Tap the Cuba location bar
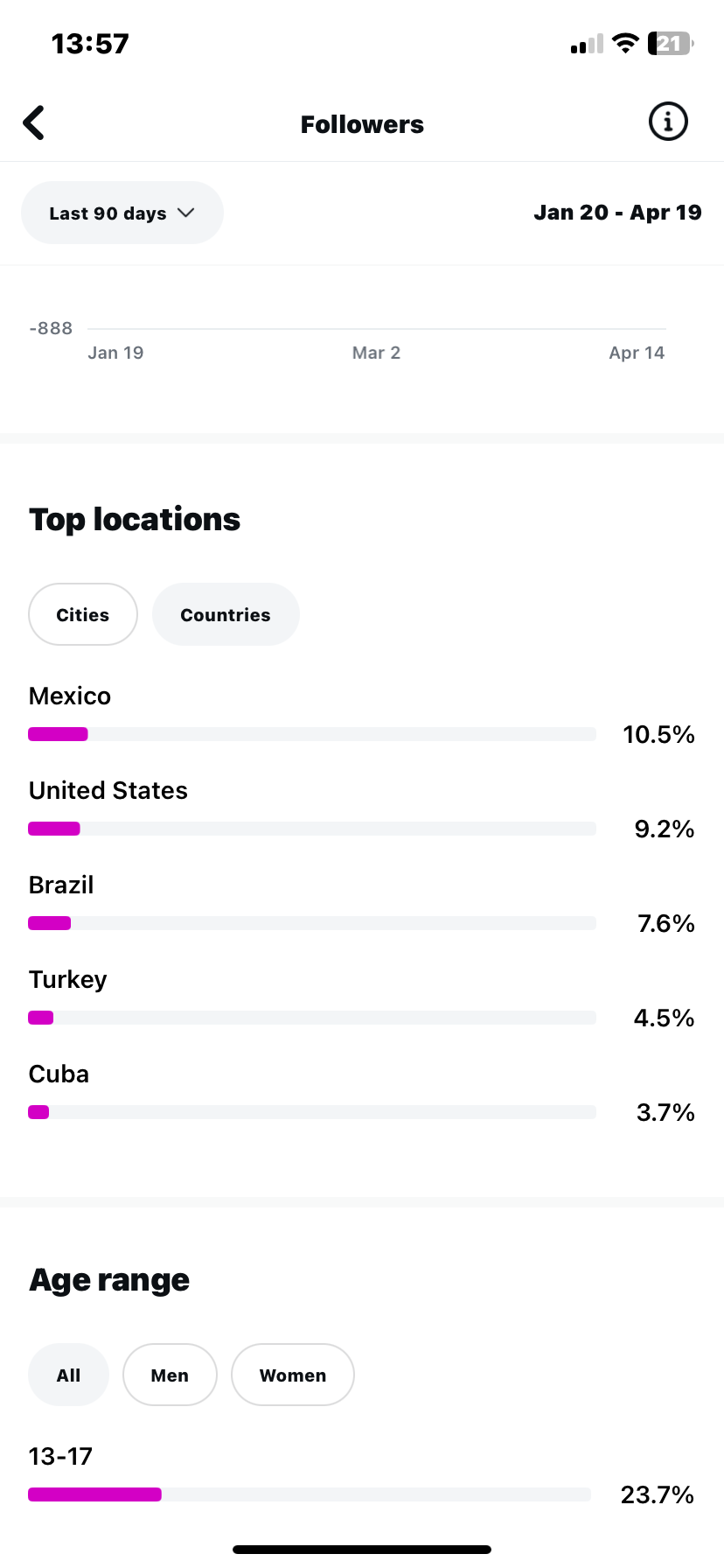Viewport: 724px width, 1568px height. (312, 1112)
